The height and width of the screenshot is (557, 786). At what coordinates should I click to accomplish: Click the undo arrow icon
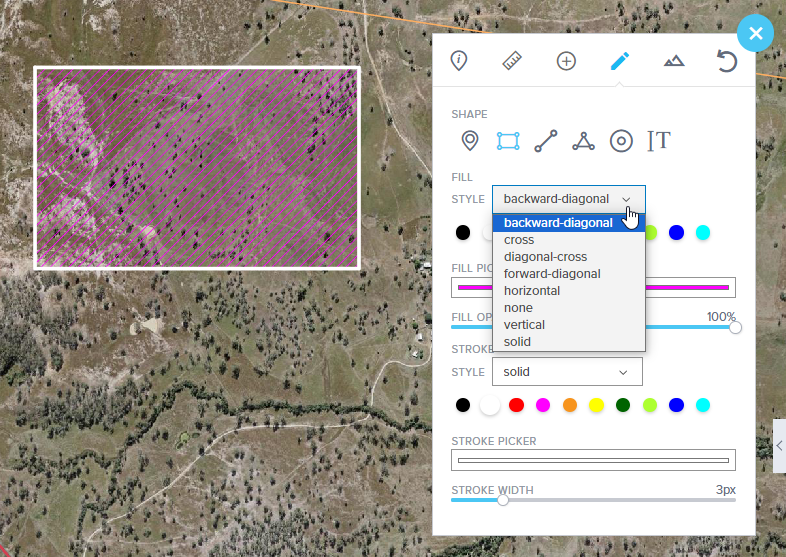click(727, 61)
